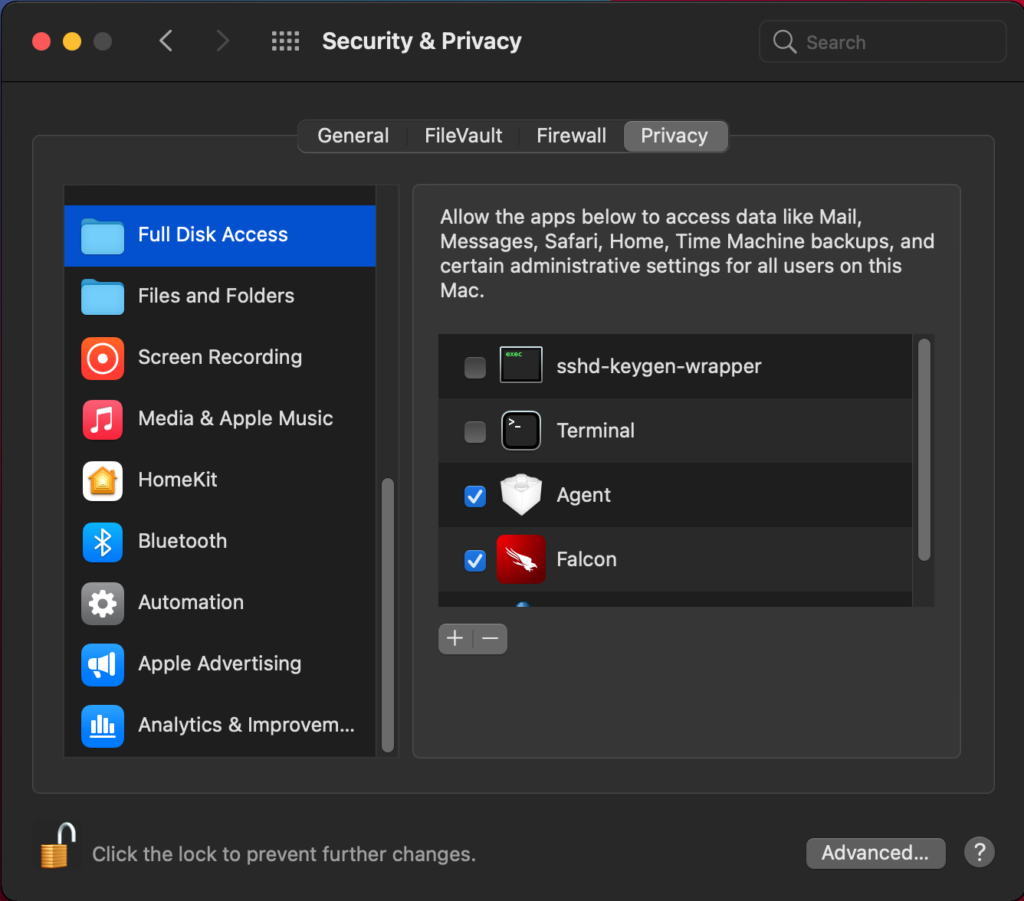Viewport: 1024px width, 901px height.
Task: Click the Advanced button
Action: coord(875,852)
